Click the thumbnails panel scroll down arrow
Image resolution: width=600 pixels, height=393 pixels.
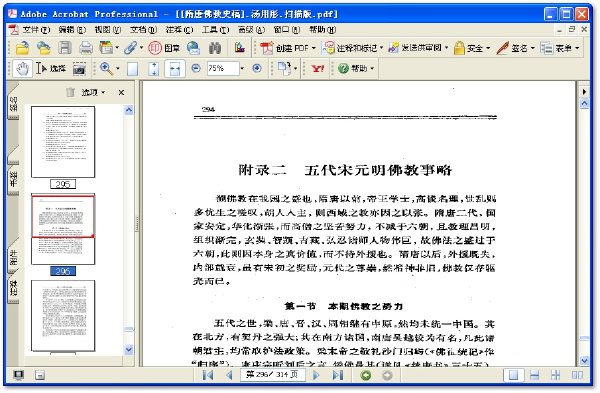(129, 349)
